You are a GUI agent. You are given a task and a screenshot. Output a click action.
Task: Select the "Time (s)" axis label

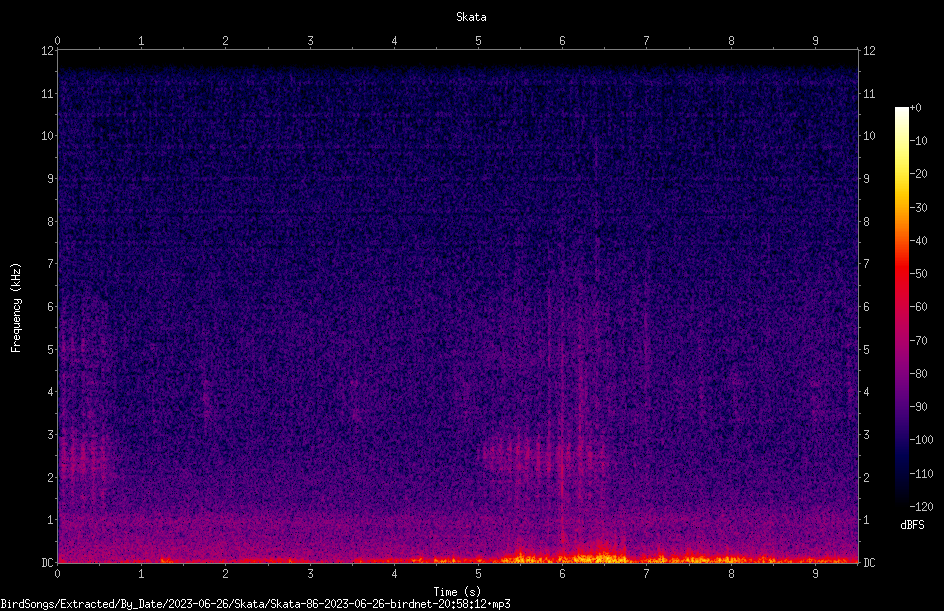[x=457, y=592]
